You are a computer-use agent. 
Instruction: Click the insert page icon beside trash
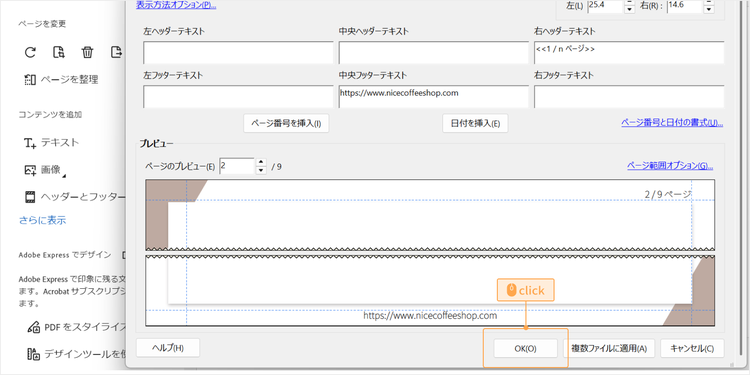(x=116, y=52)
